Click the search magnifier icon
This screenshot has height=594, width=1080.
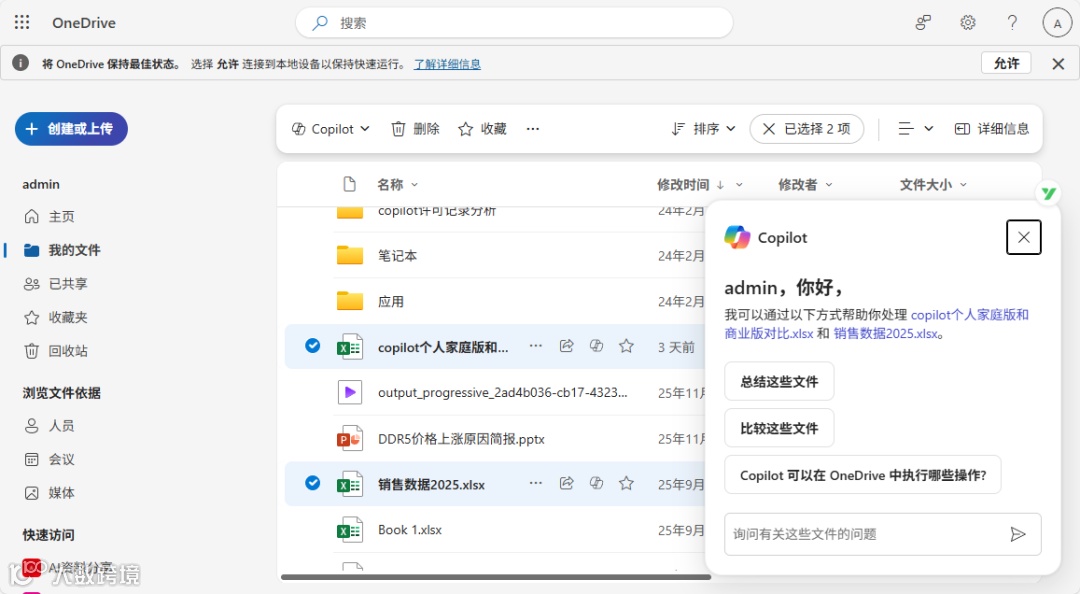[320, 23]
